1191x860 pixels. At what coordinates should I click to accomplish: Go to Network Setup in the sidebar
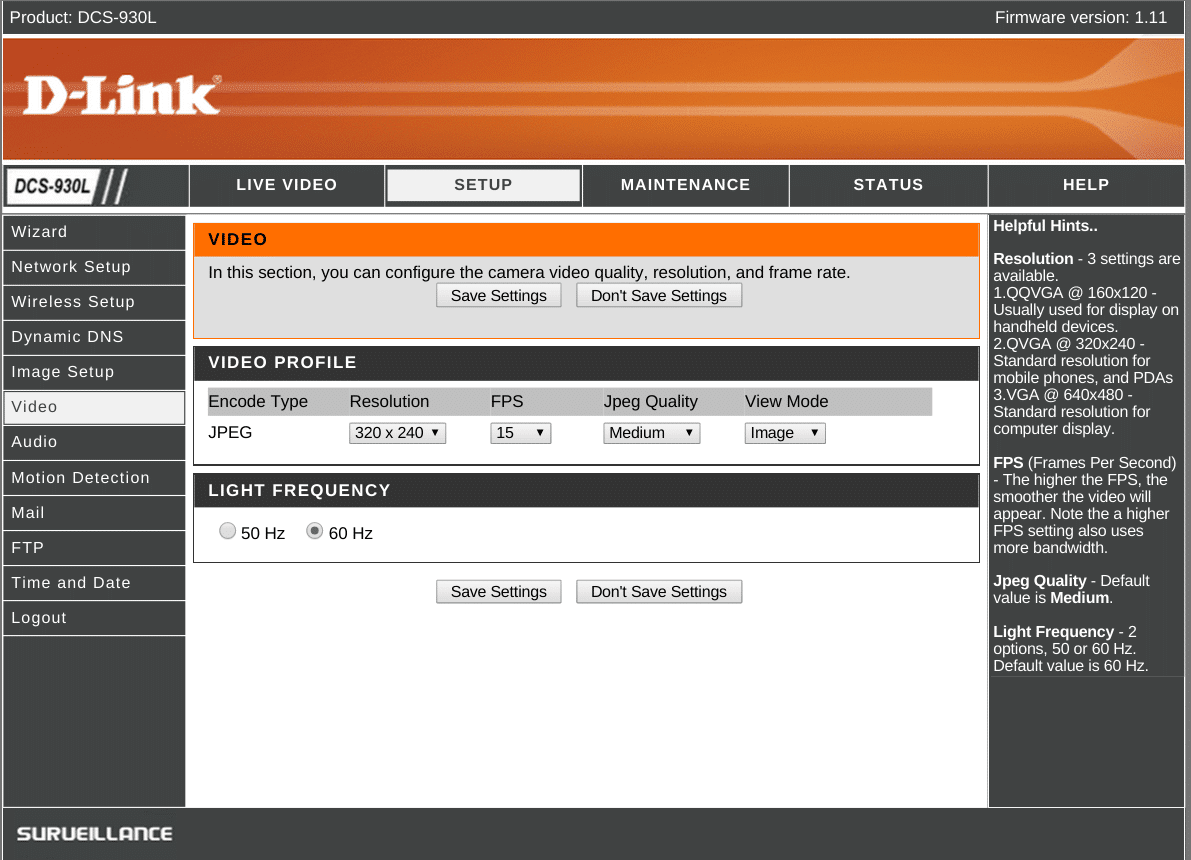pyautogui.click(x=94, y=267)
